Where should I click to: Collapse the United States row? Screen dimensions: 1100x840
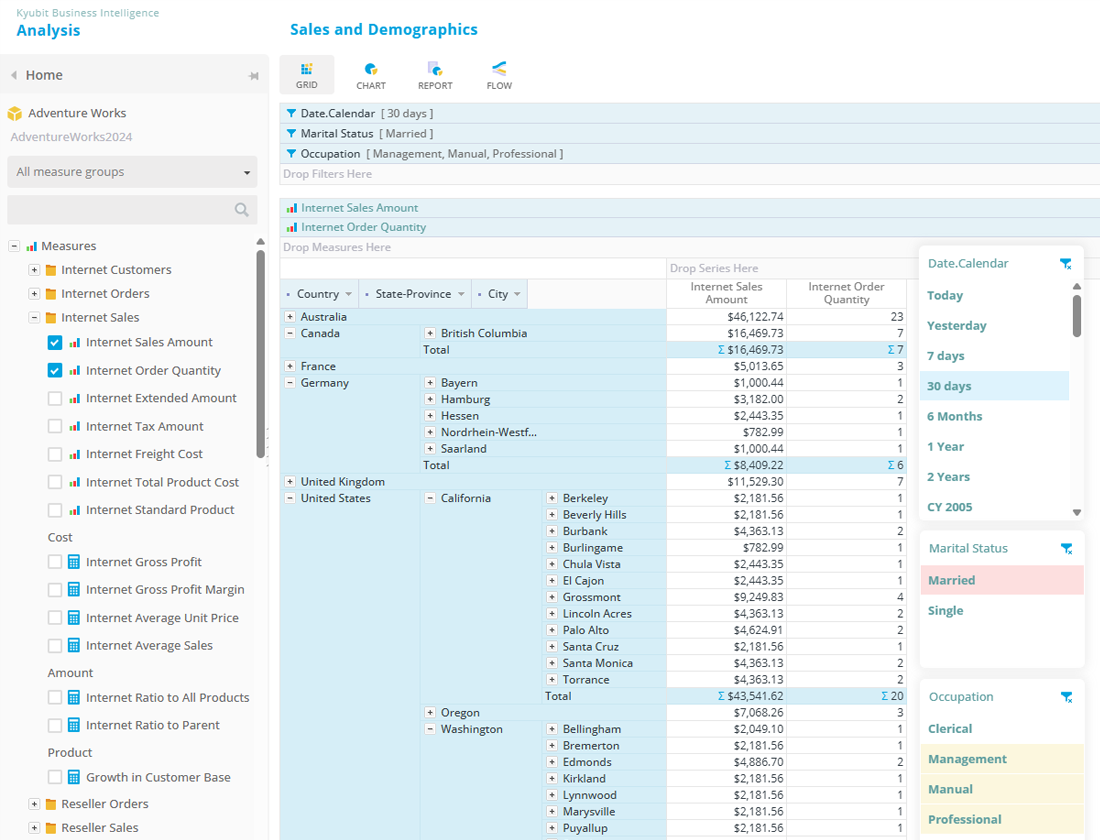290,499
